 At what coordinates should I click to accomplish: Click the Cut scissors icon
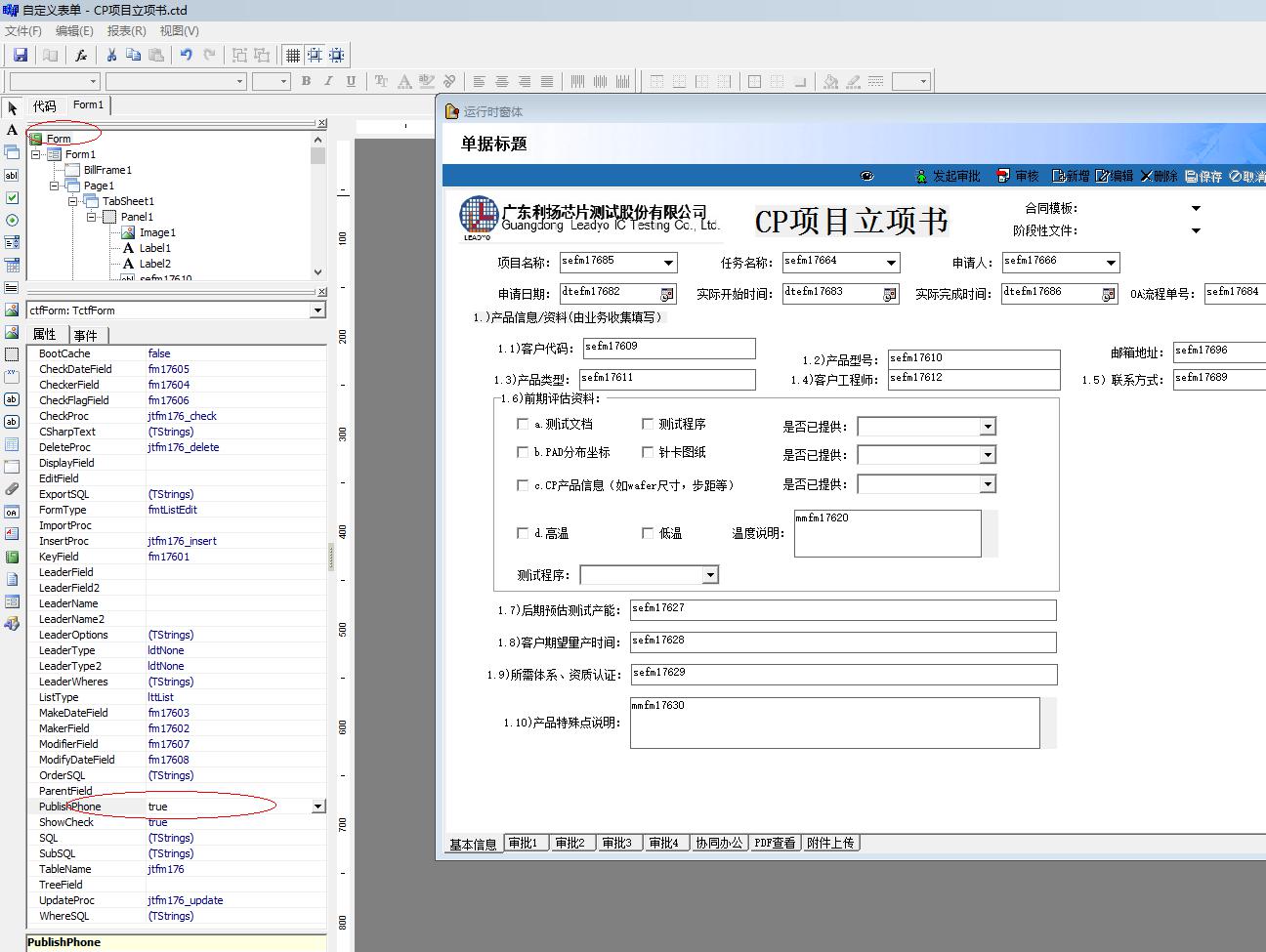111,56
